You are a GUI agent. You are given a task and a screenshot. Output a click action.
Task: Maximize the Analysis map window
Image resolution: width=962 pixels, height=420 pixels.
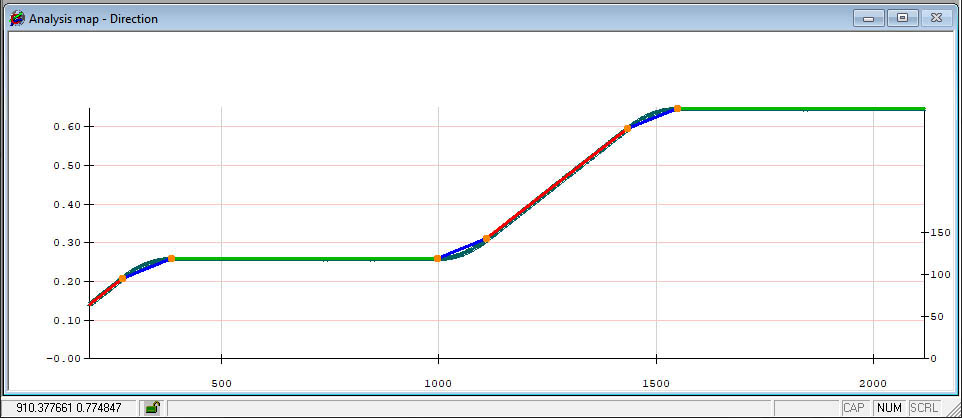tap(902, 18)
